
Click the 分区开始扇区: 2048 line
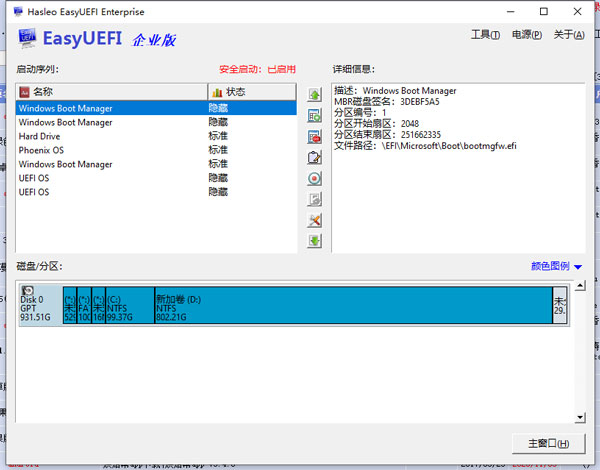(x=377, y=124)
